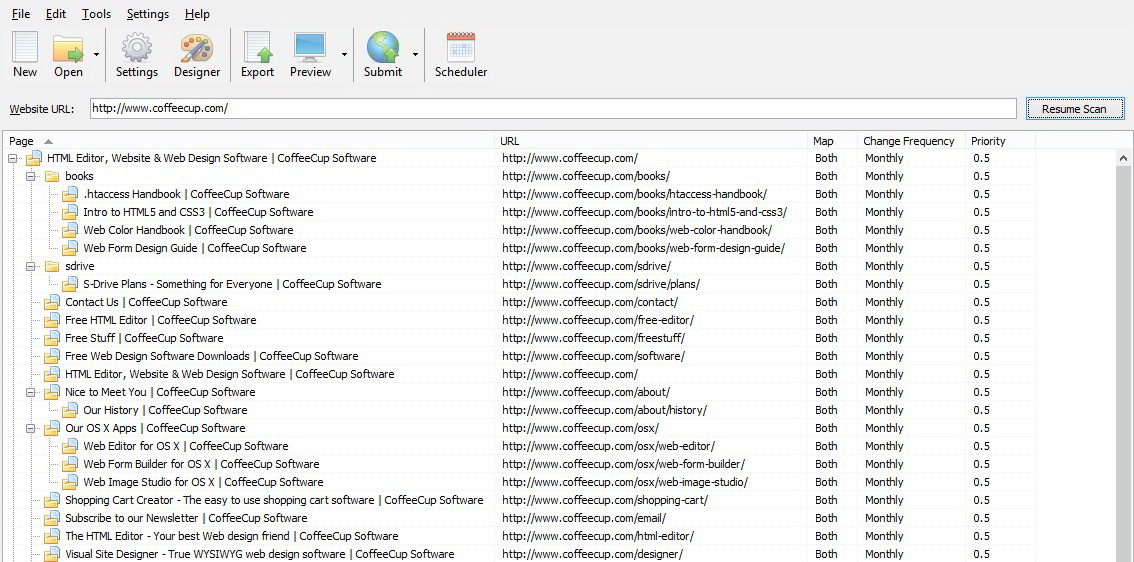
Task: Open the dropdown arrow next to Preview
Action: (x=344, y=54)
